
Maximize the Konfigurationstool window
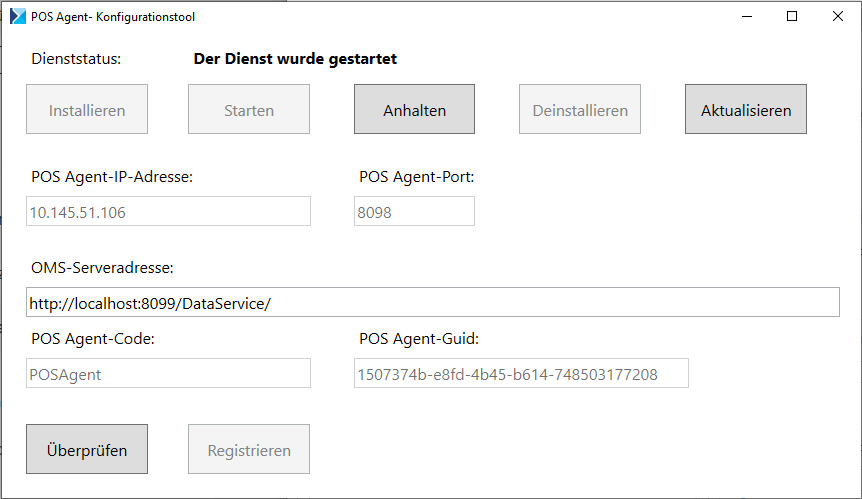[x=792, y=16]
